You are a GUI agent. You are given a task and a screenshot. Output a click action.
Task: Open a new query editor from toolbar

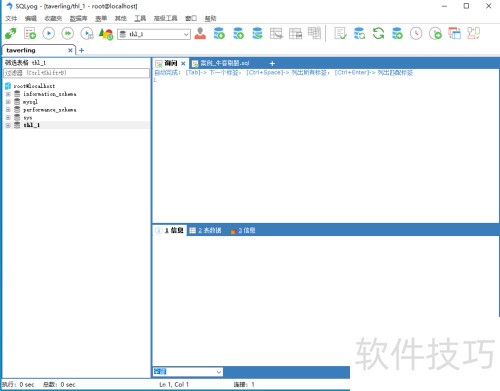pyautogui.click(x=30, y=34)
